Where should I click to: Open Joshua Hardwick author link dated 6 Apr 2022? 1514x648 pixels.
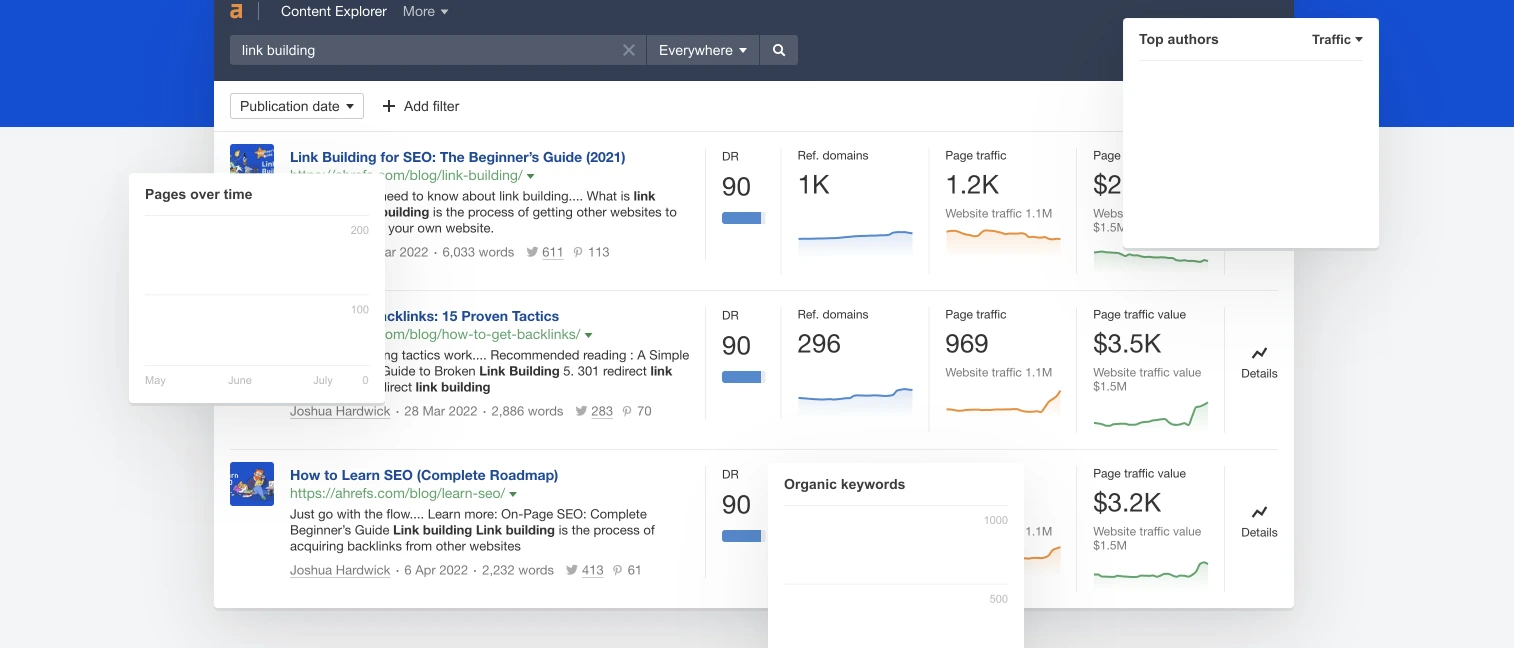[340, 570]
